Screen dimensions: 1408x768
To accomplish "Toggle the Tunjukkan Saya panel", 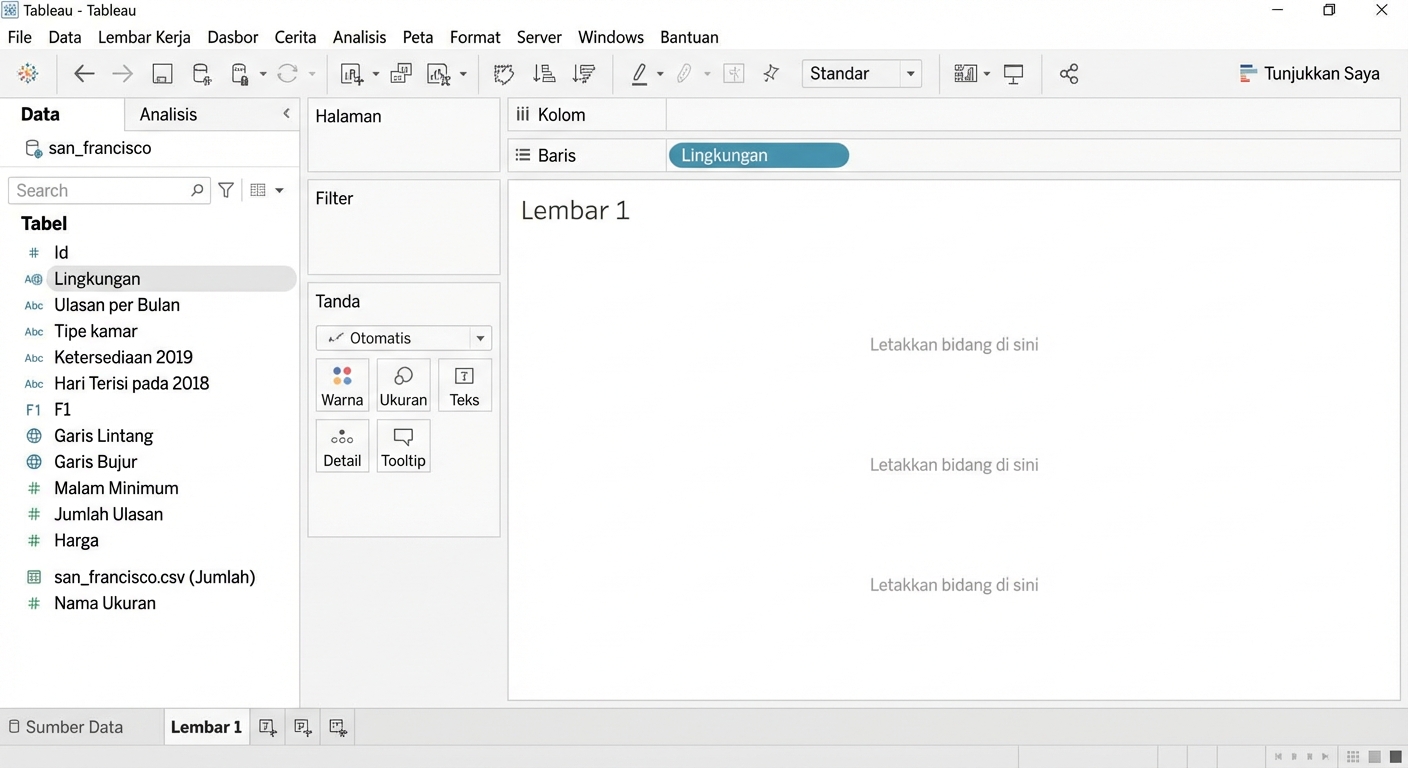I will pyautogui.click(x=1309, y=74).
